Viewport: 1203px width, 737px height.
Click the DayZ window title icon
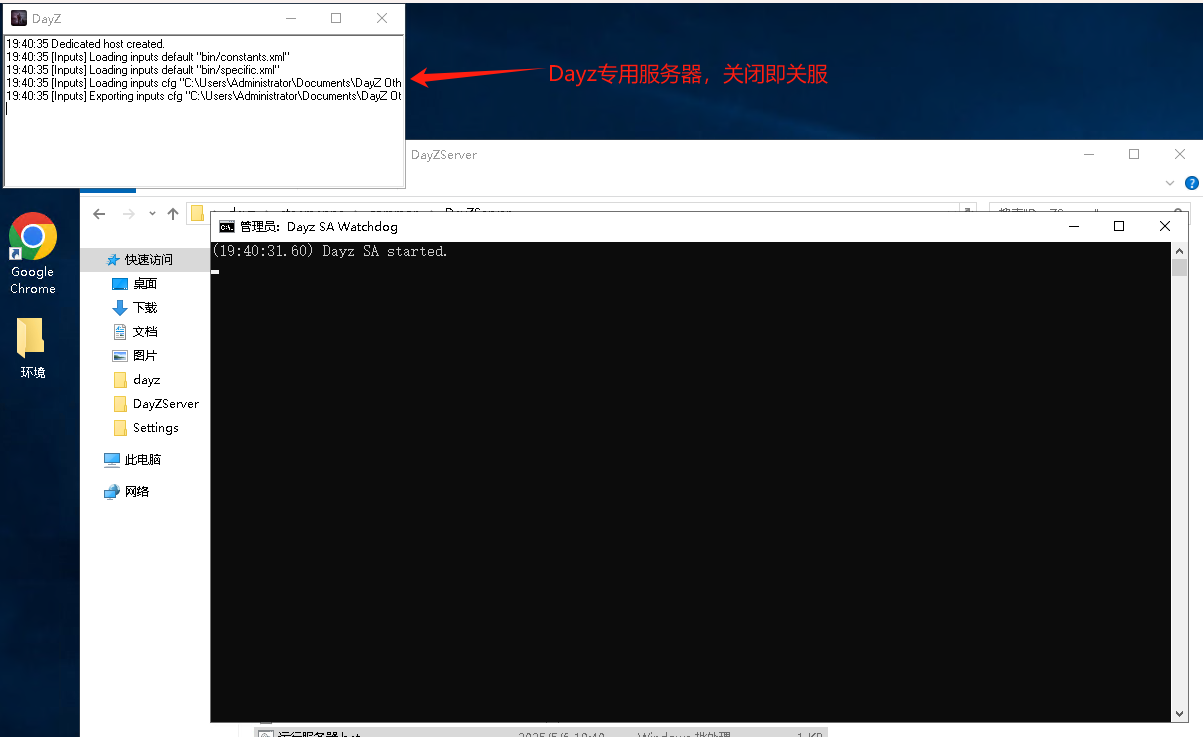(x=18, y=18)
